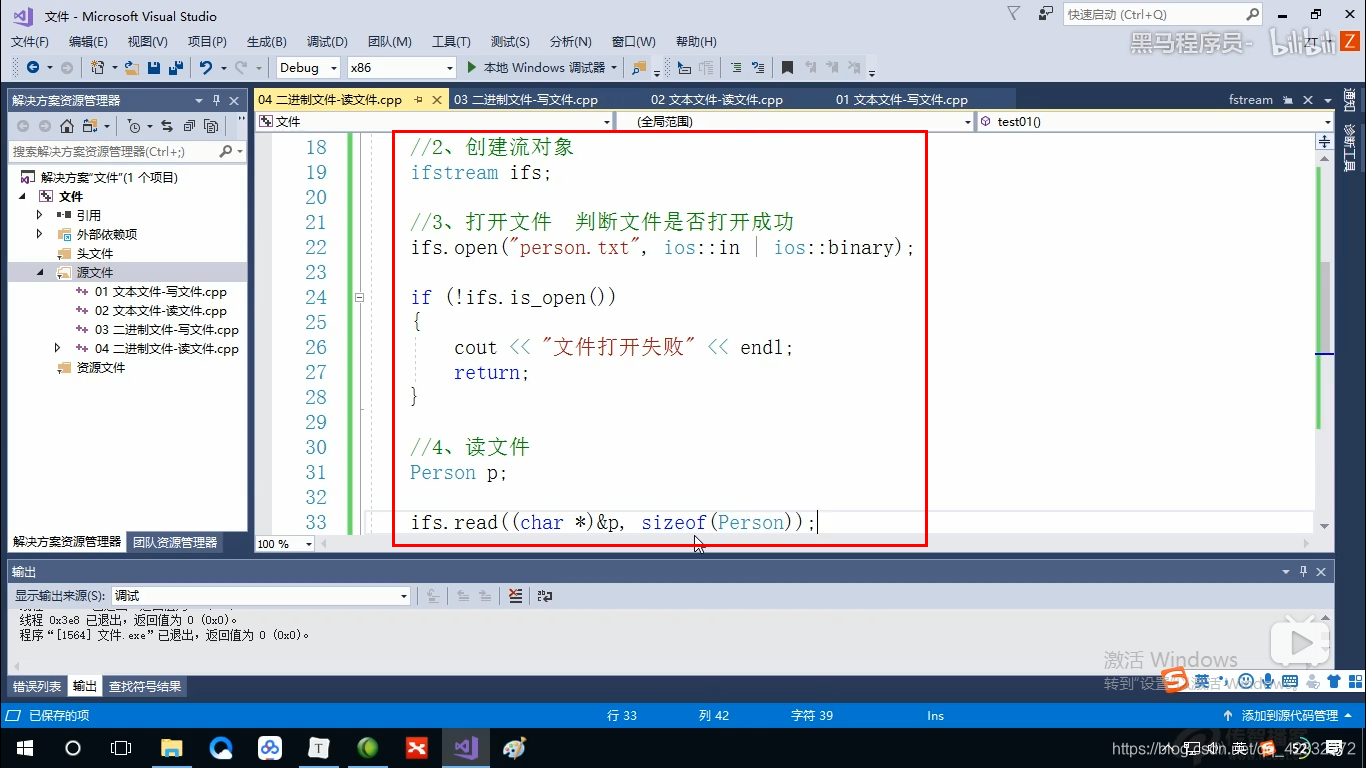The width and height of the screenshot is (1366, 768).
Task: Click the Quick Launch search magnifier icon
Action: (1252, 14)
